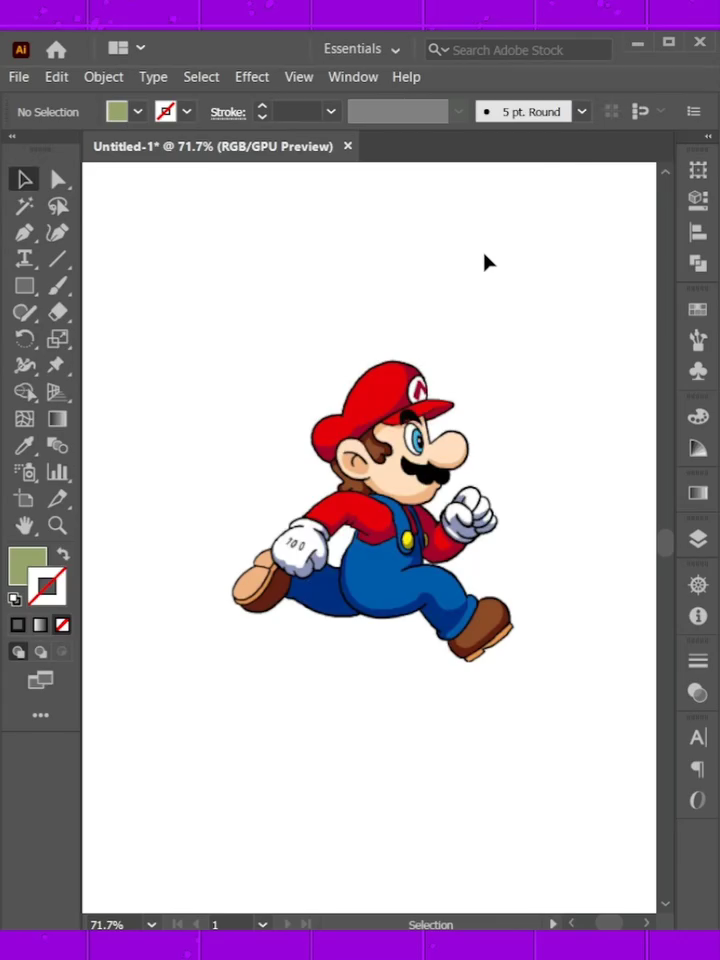Select the Lasso tool

pyautogui.click(x=58, y=206)
